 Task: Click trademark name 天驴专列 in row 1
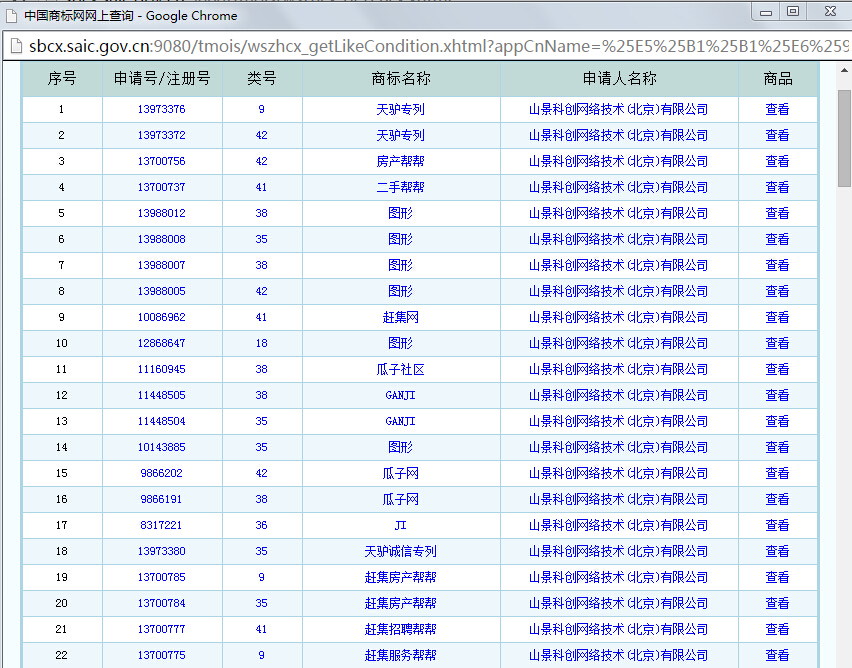point(400,109)
